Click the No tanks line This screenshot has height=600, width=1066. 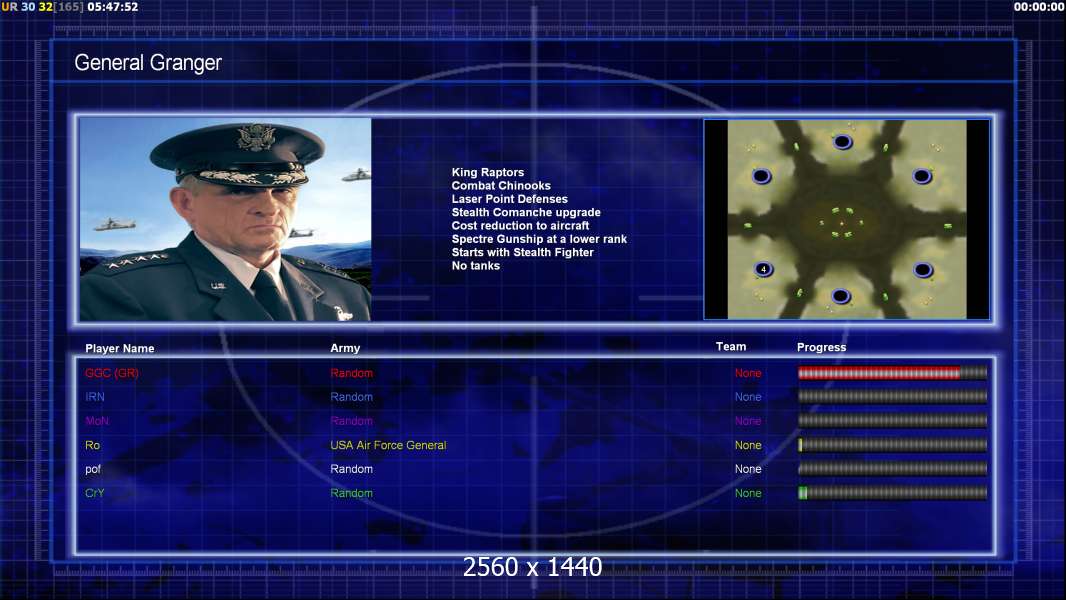tap(475, 266)
